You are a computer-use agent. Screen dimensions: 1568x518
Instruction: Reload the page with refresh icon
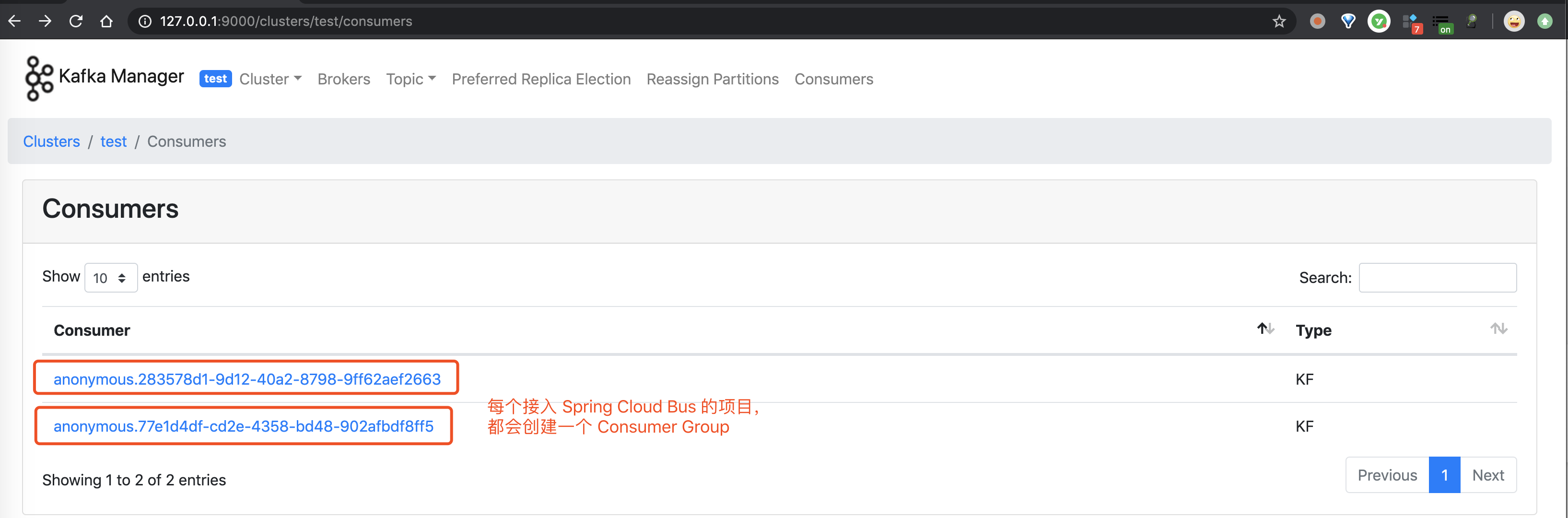[x=76, y=21]
